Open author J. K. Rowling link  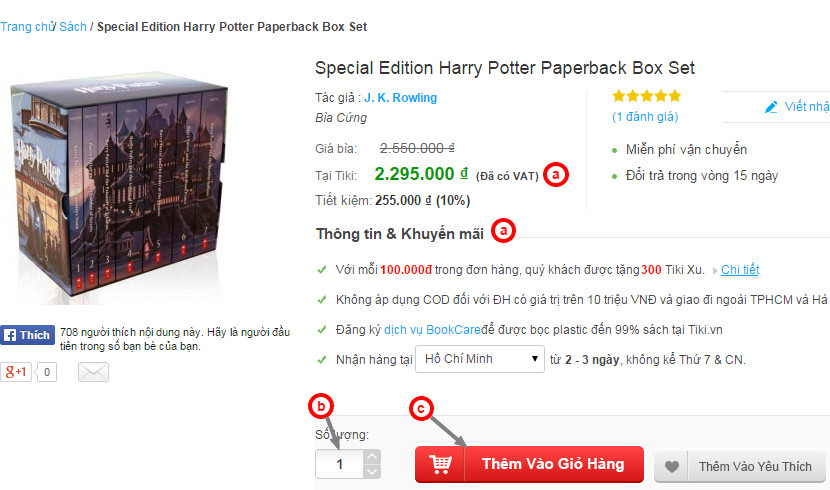400,98
